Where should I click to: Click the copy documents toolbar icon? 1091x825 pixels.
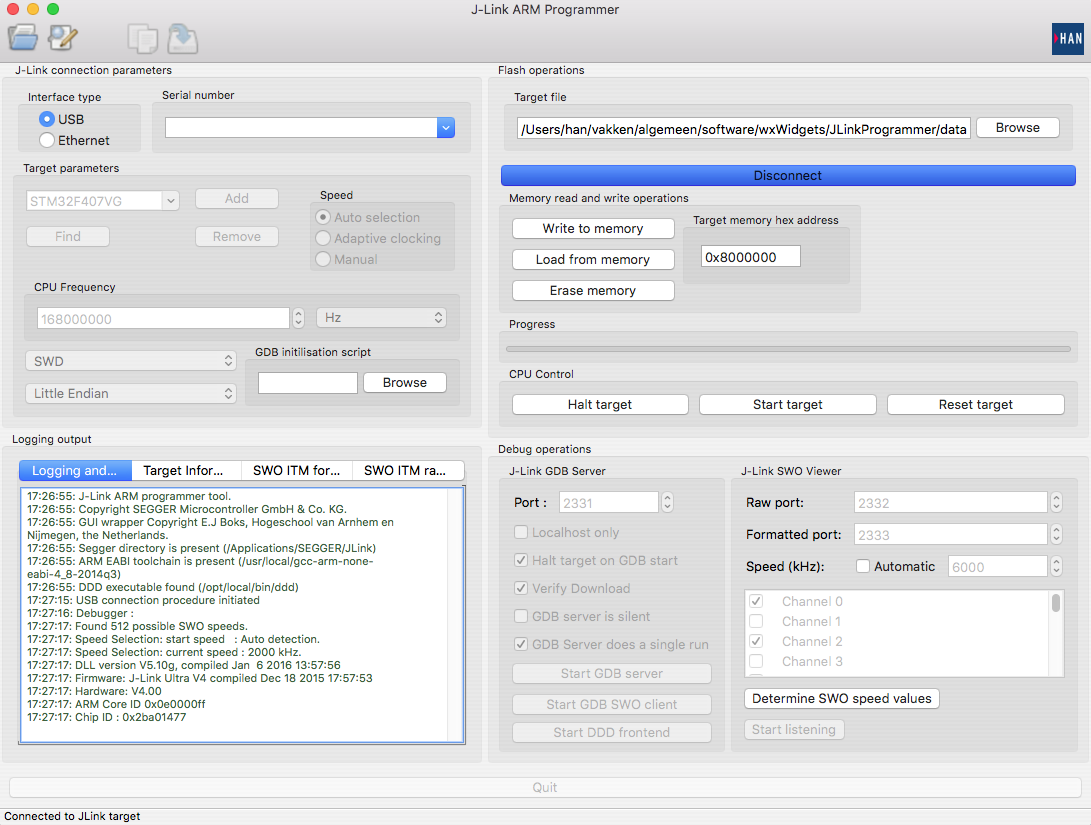coord(143,38)
